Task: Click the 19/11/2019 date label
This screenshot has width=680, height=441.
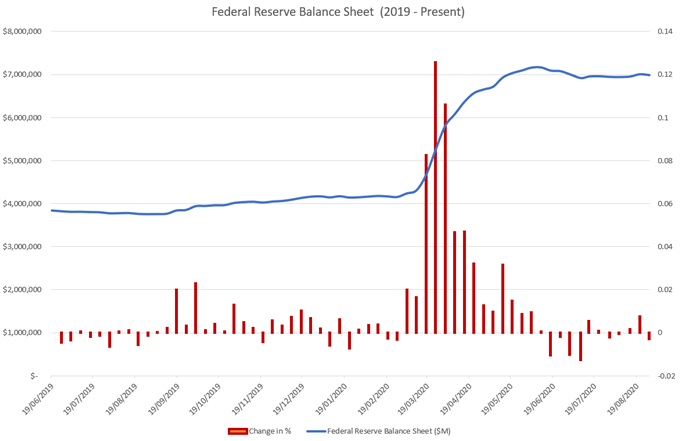Action: (x=247, y=399)
